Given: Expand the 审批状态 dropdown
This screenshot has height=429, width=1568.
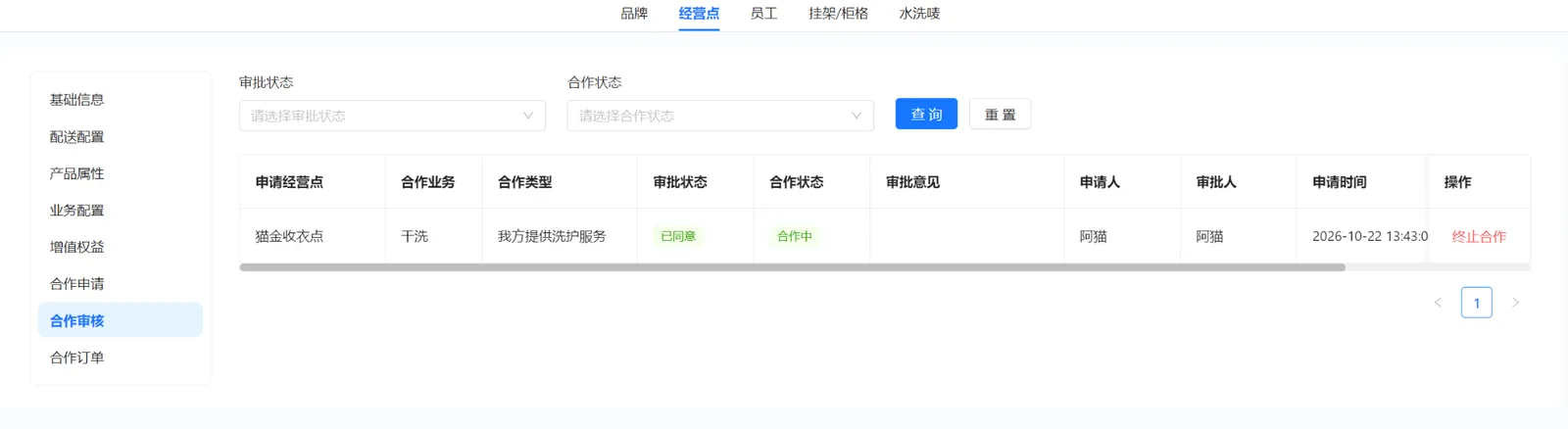Looking at the screenshot, I should [x=392, y=116].
